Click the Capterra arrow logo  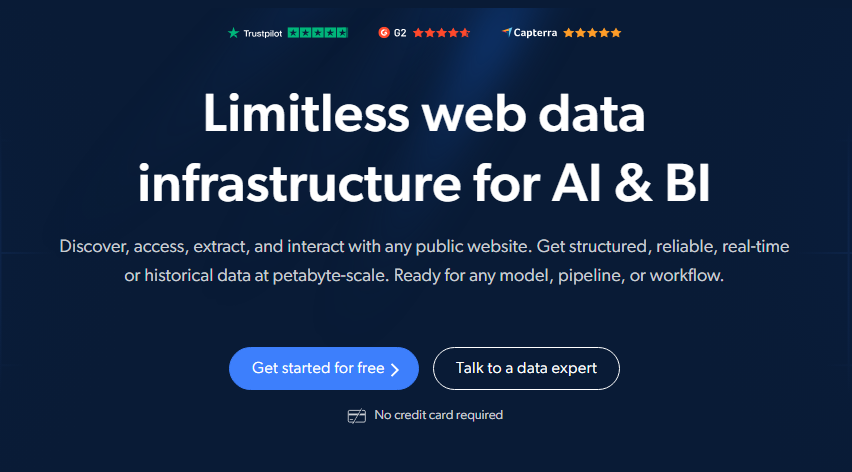[506, 32]
